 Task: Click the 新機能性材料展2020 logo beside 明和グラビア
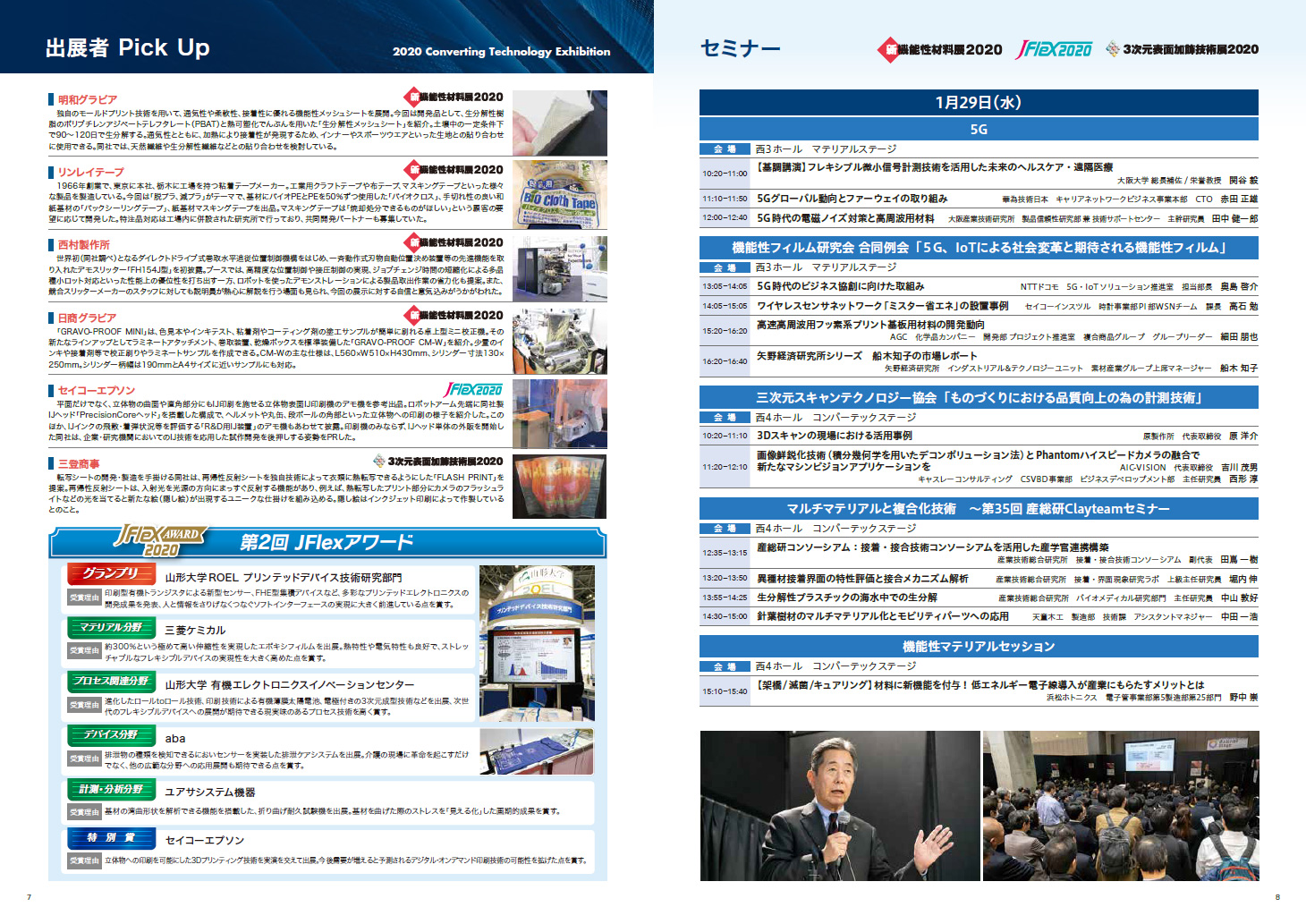[454, 97]
